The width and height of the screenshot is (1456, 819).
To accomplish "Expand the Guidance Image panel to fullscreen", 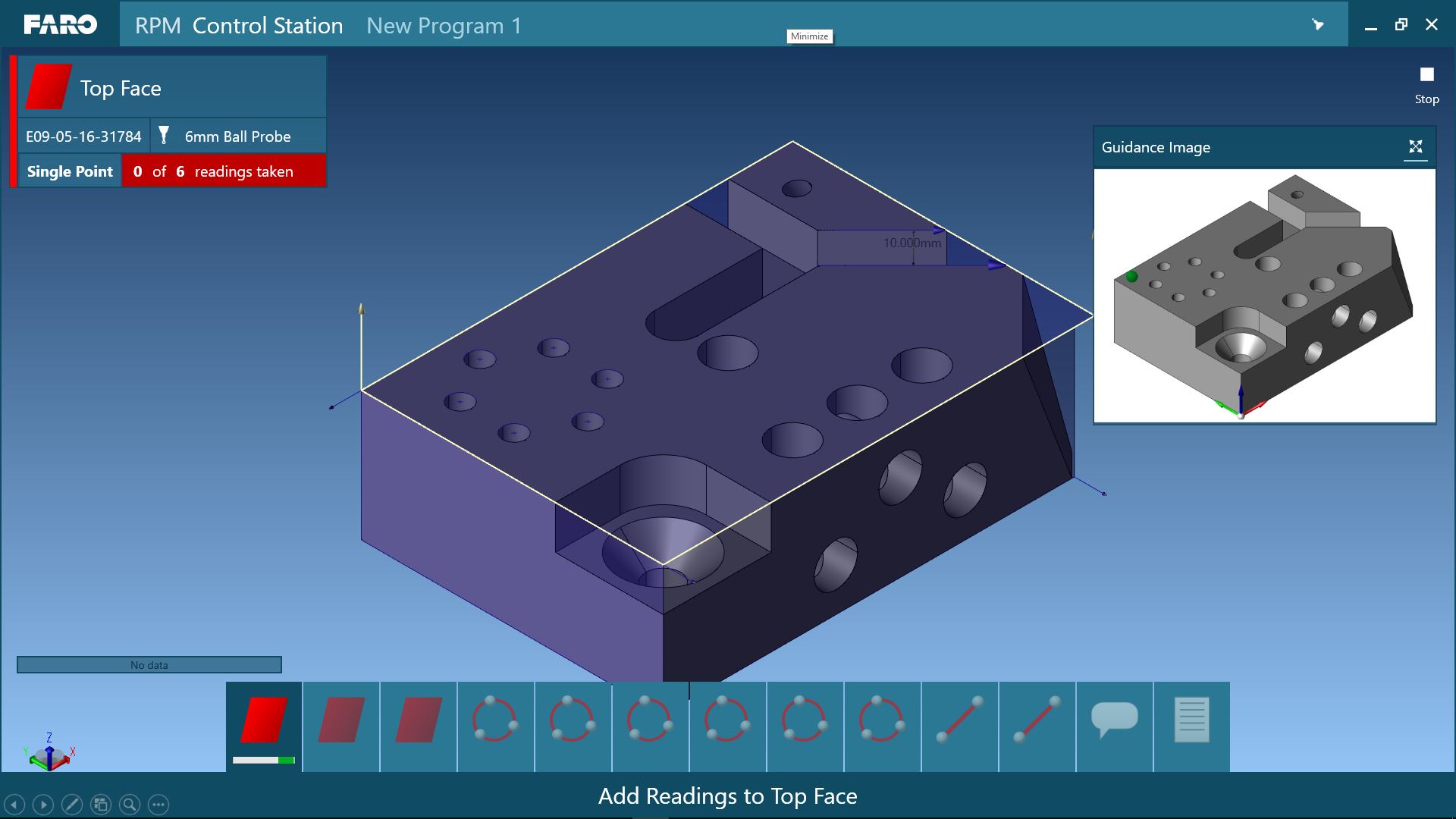I will tap(1415, 147).
